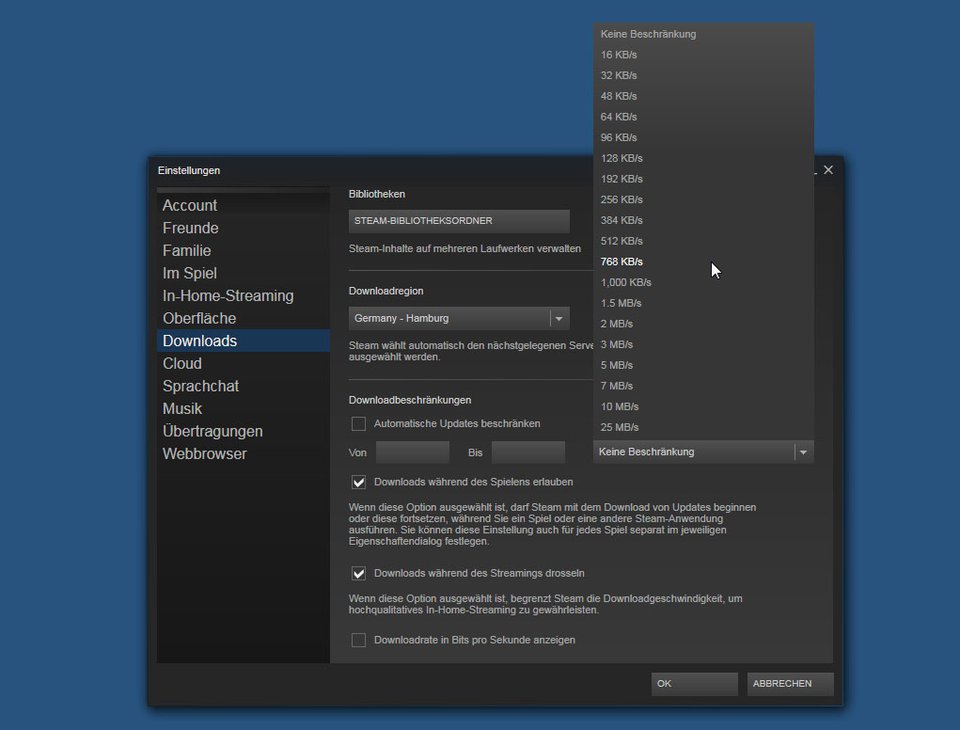Click the ABBRECHEN button

[x=790, y=684]
